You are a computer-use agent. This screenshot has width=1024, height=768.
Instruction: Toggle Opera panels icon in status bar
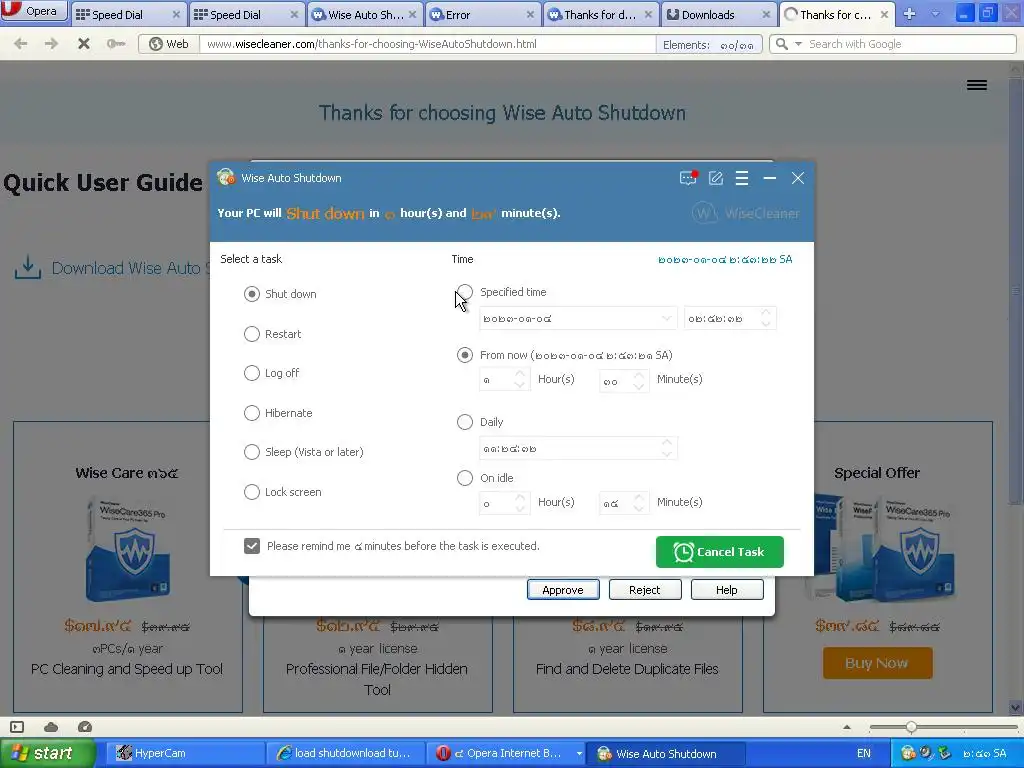17,727
